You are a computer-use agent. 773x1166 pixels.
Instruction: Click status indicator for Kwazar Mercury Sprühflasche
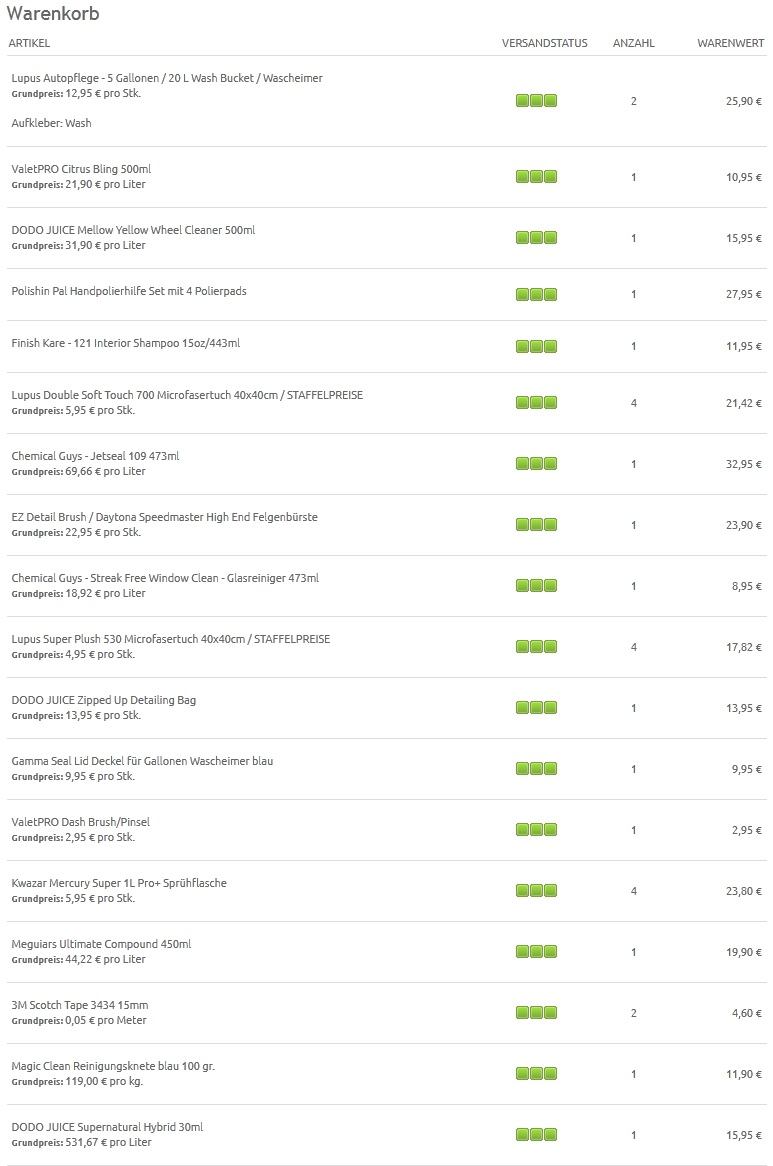pyautogui.click(x=536, y=890)
